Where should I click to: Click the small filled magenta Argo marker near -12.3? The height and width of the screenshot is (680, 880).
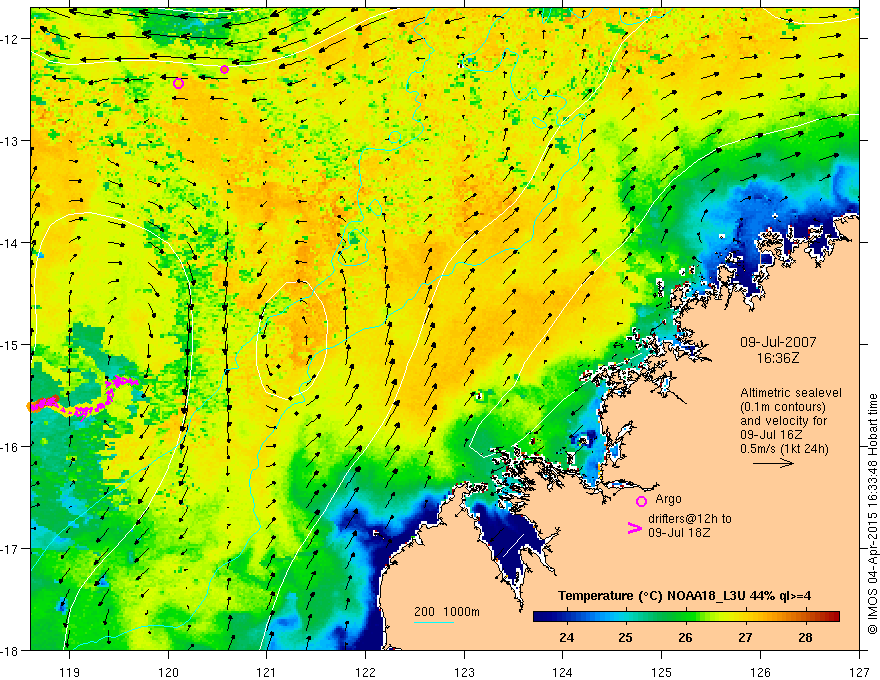224,70
